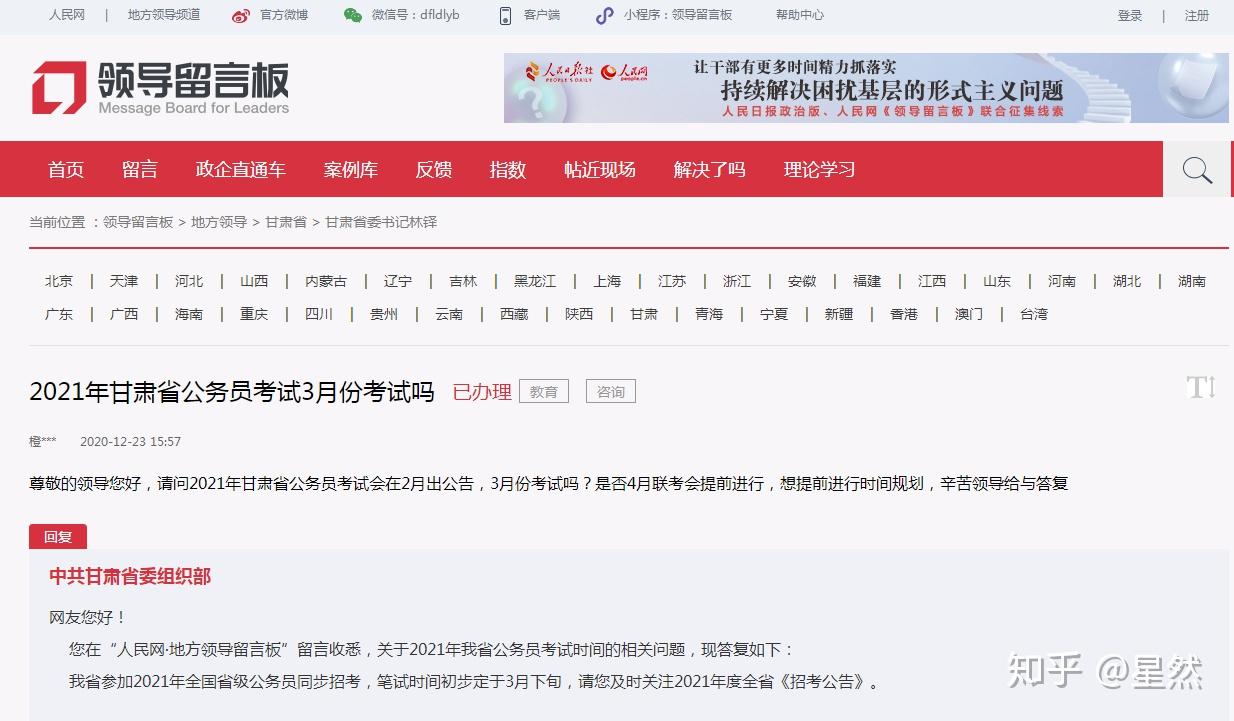Open the 反馈 navigation tab
Viewport: 1234px width, 721px height.
coord(434,170)
